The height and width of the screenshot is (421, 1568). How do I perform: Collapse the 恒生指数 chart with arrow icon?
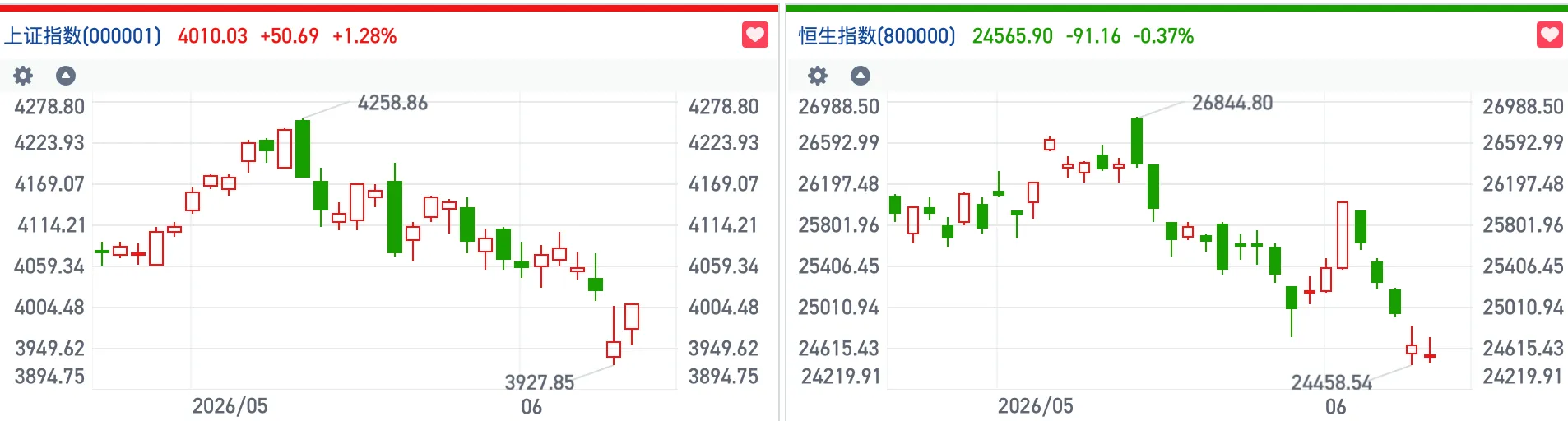tap(861, 76)
